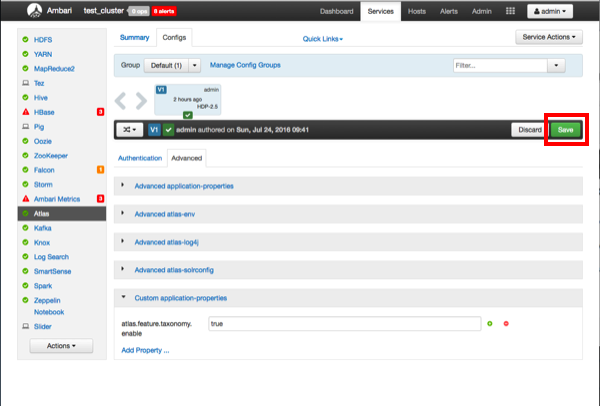Open Oozie service in sidebar
Image resolution: width=600 pixels, height=406 pixels.
(x=42, y=141)
